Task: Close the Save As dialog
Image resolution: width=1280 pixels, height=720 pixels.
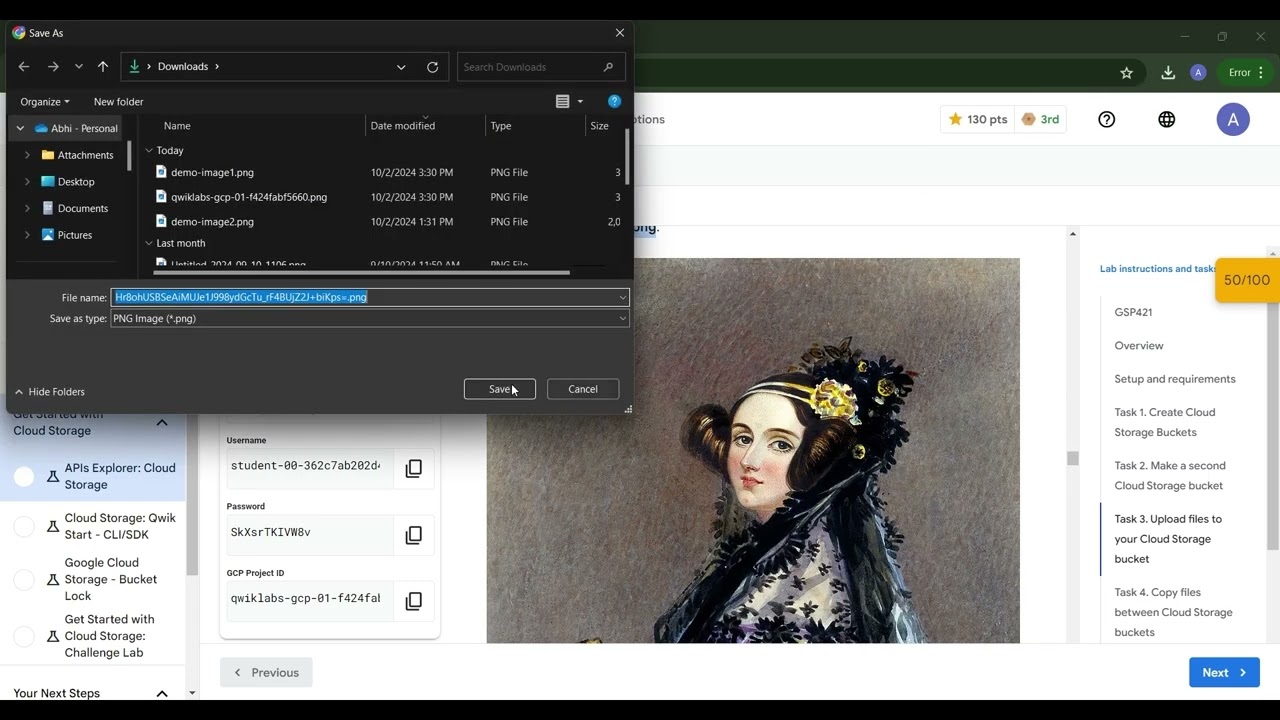Action: click(x=620, y=33)
